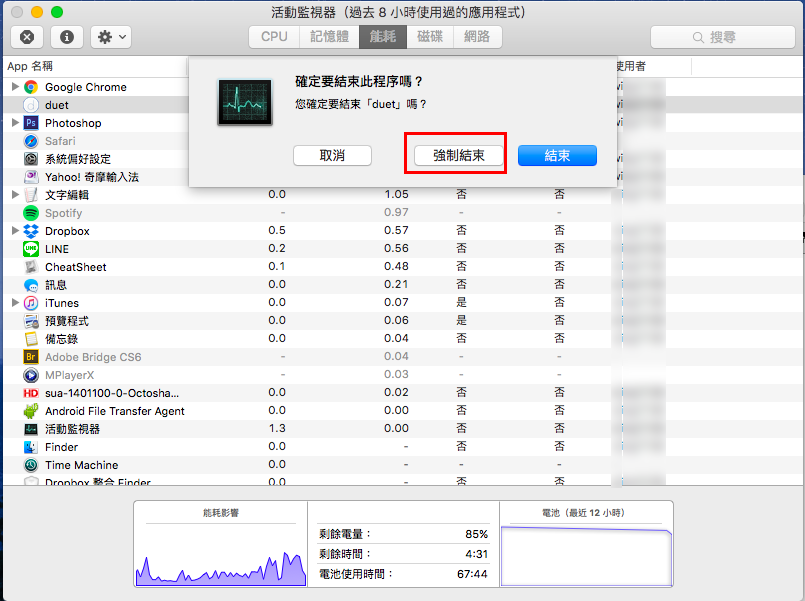Open the gear actions dropdown menu
The height and width of the screenshot is (601, 805).
tap(111, 37)
